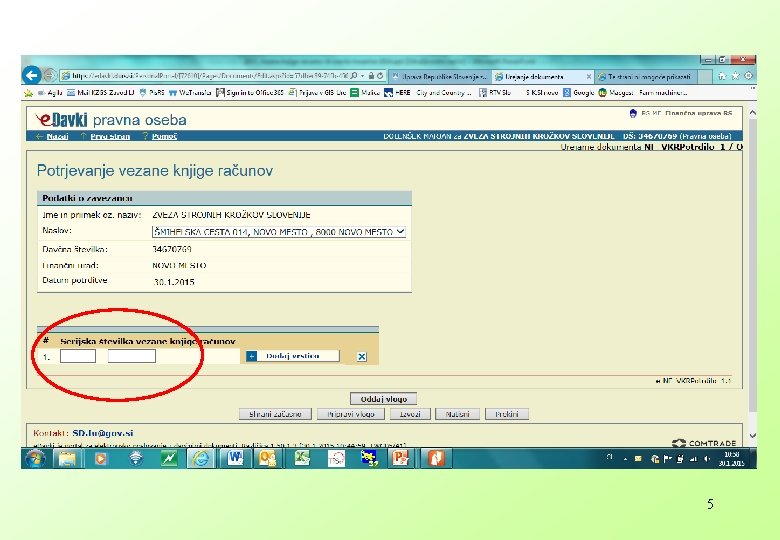The height and width of the screenshot is (540, 780).
Task: Open the browser tools gear icon
Action: 748,76
